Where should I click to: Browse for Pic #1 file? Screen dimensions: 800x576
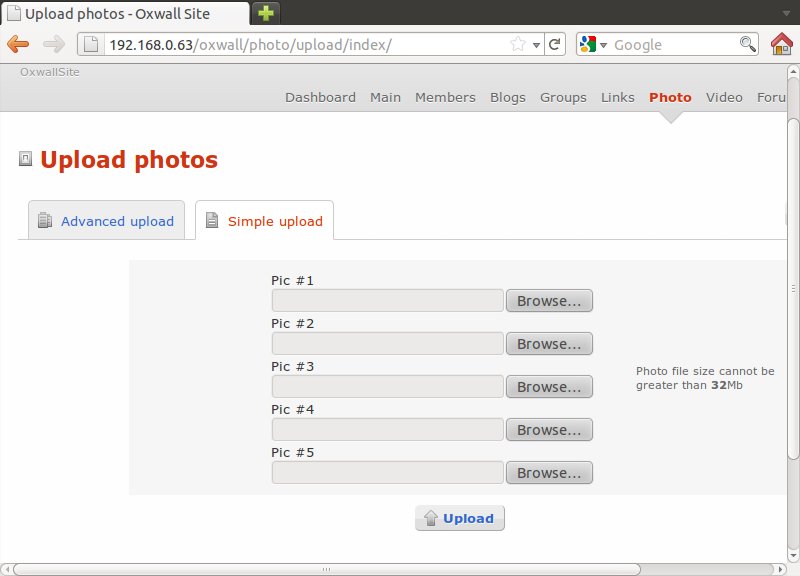pos(549,300)
